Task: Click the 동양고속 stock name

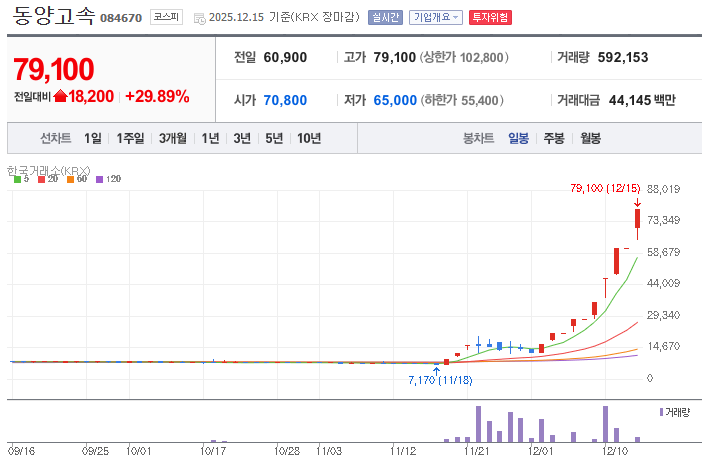Action: click(x=54, y=16)
